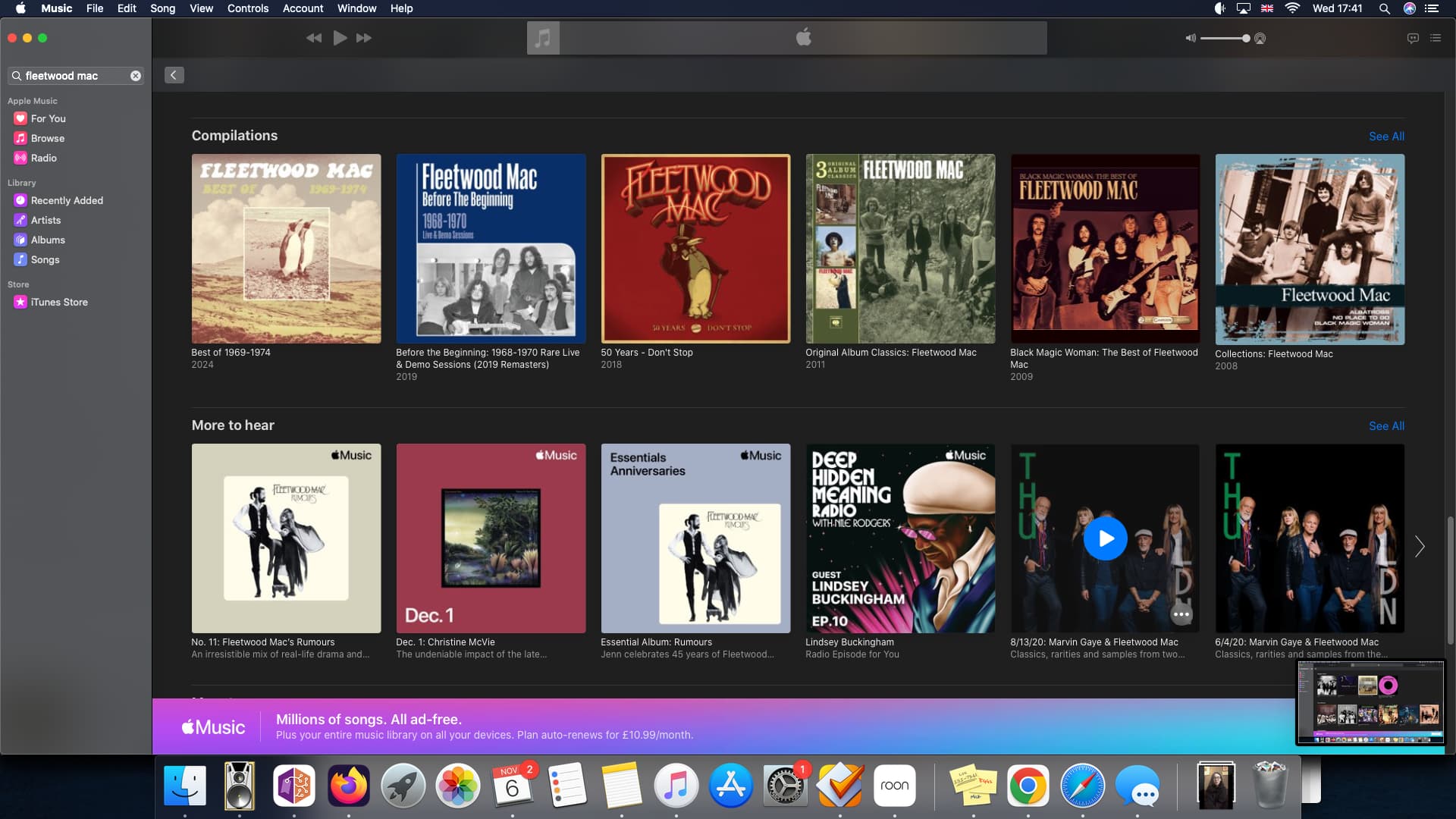The height and width of the screenshot is (819, 1456).
Task: Open Collections: Fleetwood Mac album
Action: coord(1310,249)
